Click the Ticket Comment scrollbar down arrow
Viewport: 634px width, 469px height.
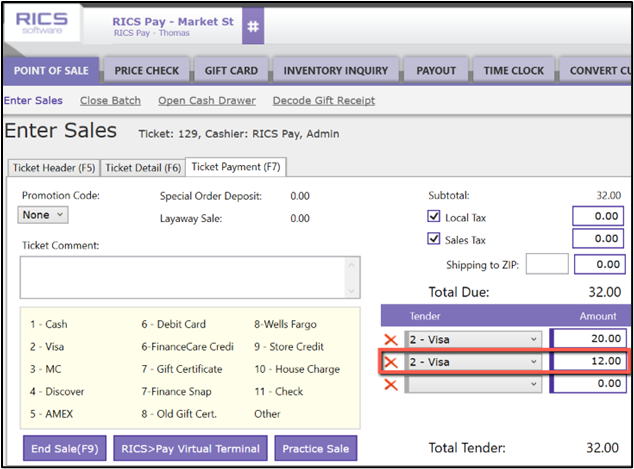(351, 291)
